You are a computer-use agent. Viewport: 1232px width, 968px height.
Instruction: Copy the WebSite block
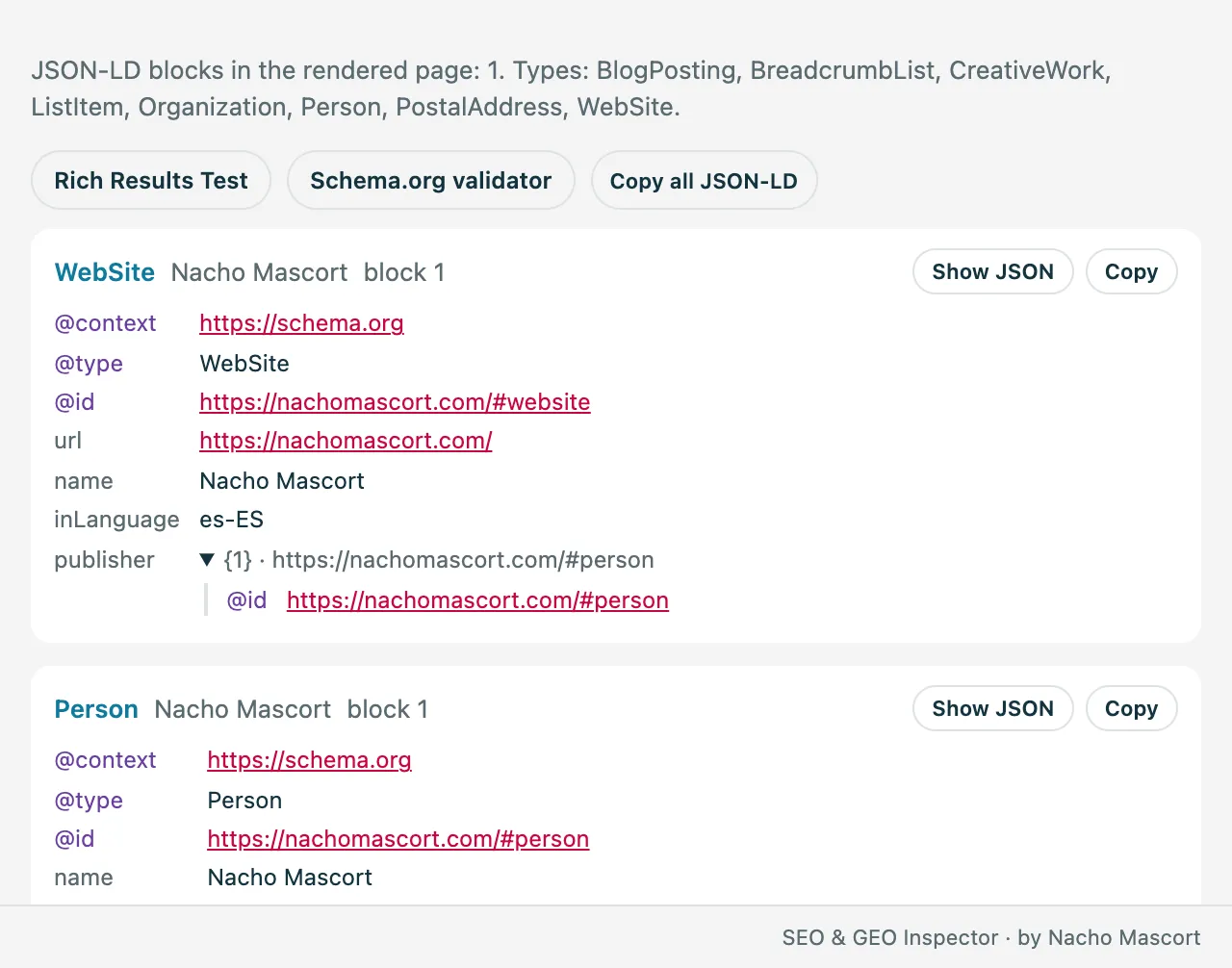tap(1131, 271)
